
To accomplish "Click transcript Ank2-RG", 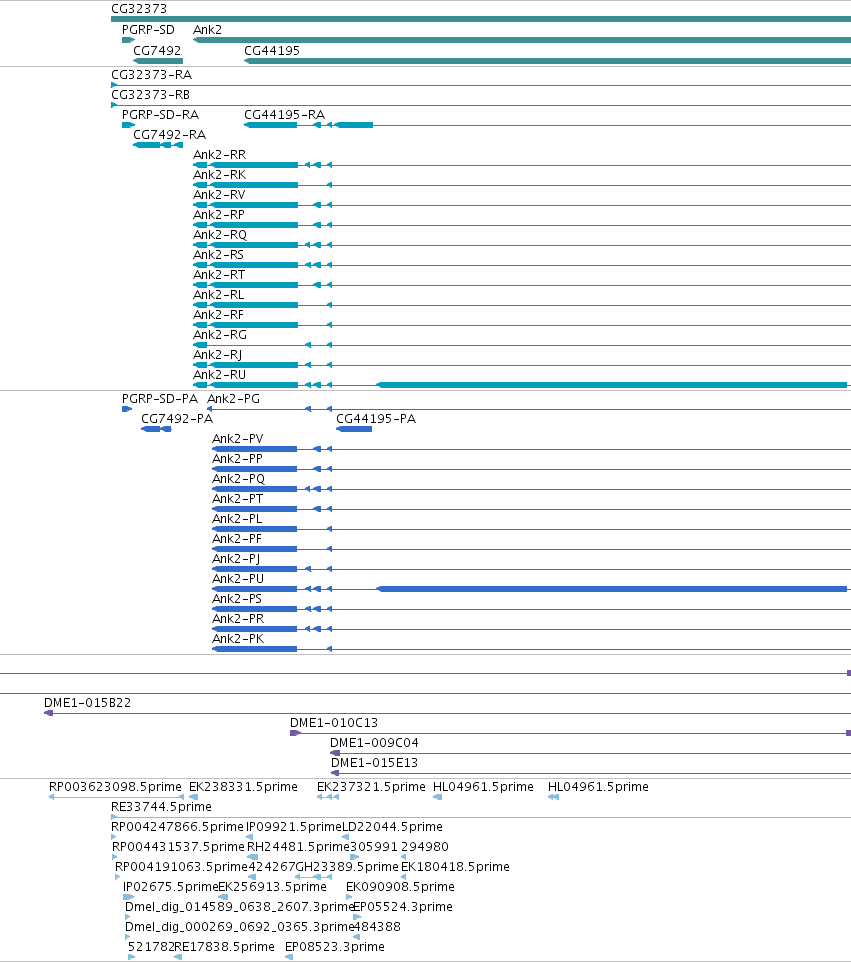I will tap(220, 334).
